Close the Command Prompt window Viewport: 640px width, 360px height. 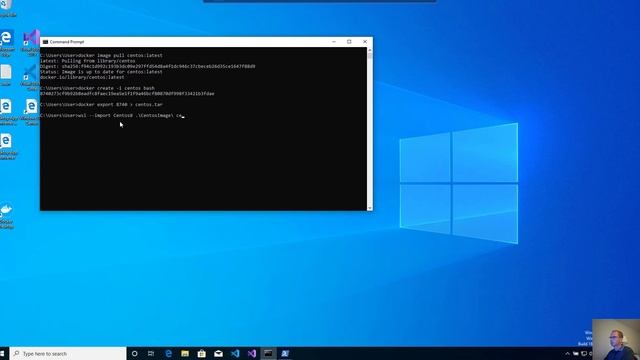[x=365, y=42]
